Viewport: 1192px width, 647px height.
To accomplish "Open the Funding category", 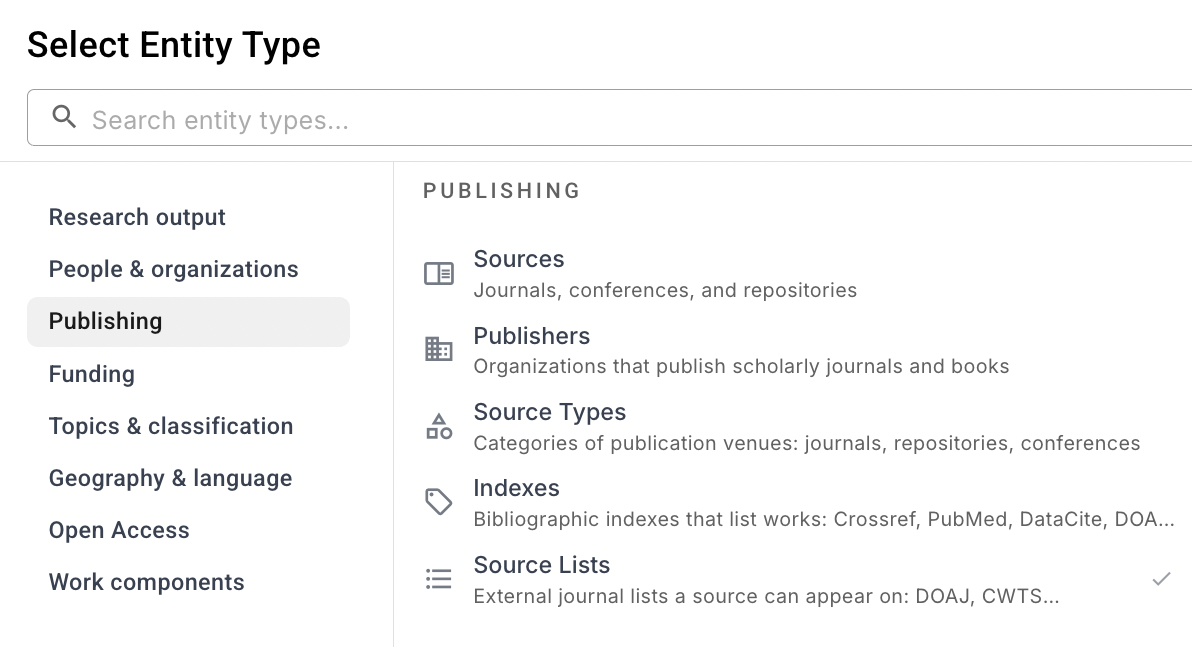I will pyautogui.click(x=189, y=374).
